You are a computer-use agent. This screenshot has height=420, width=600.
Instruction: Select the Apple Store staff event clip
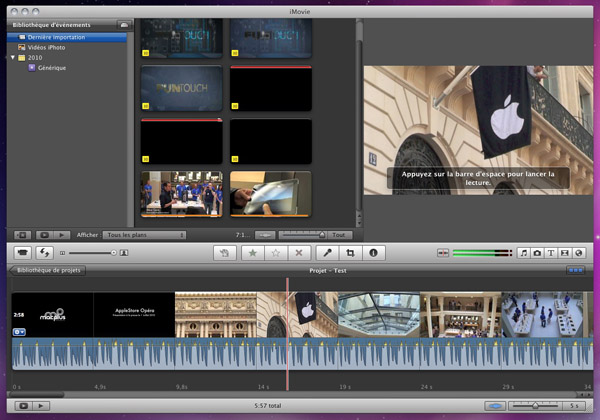pyautogui.click(x=182, y=194)
